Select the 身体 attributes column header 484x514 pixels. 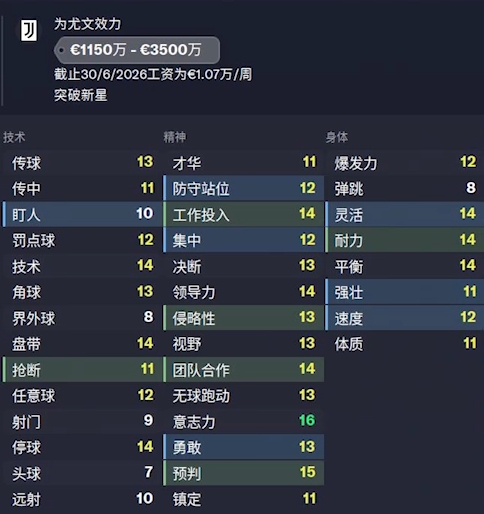[x=337, y=137]
